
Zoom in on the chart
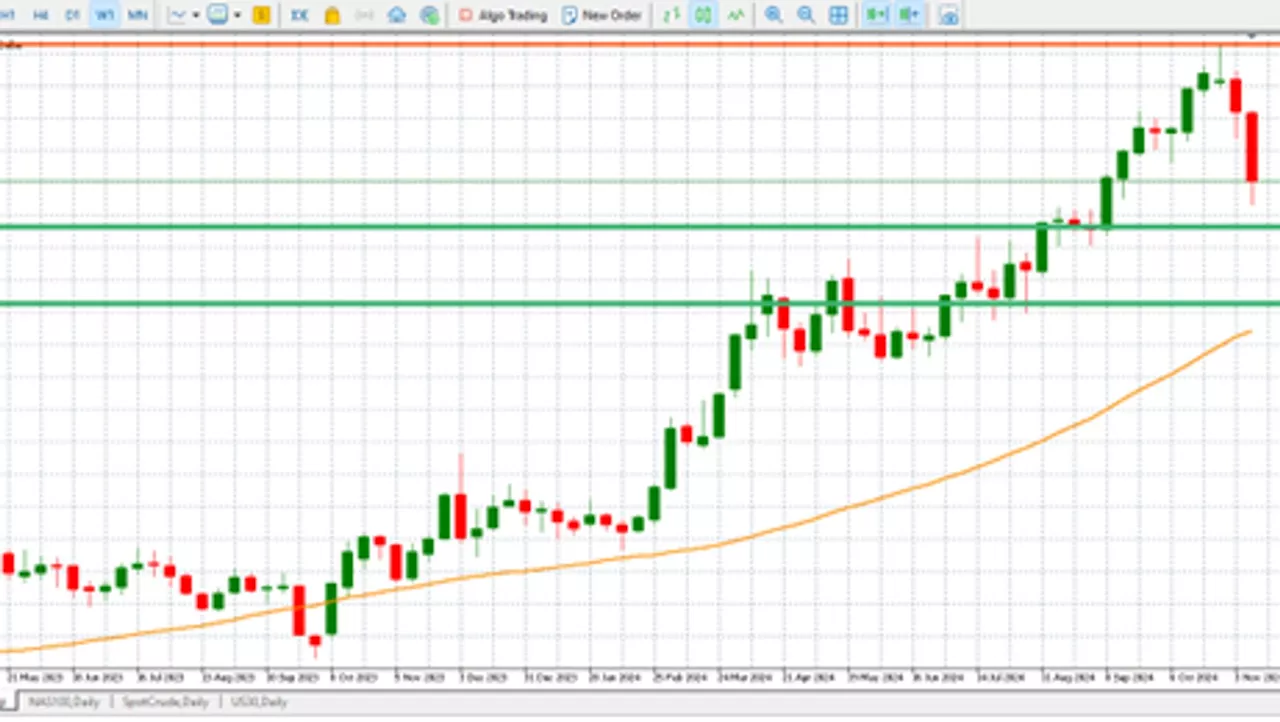point(773,15)
